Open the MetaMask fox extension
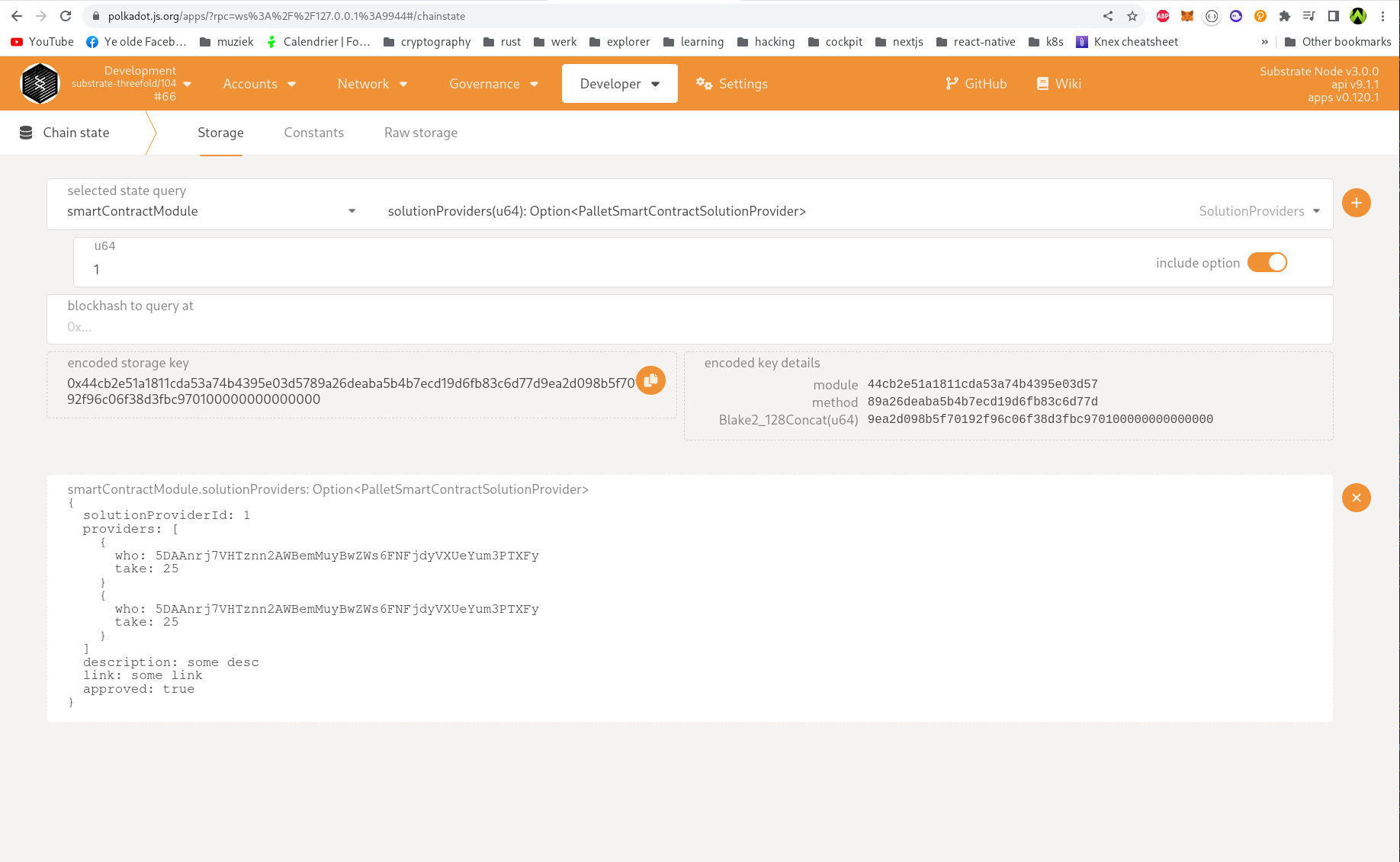This screenshot has height=862, width=1400. (x=1187, y=16)
